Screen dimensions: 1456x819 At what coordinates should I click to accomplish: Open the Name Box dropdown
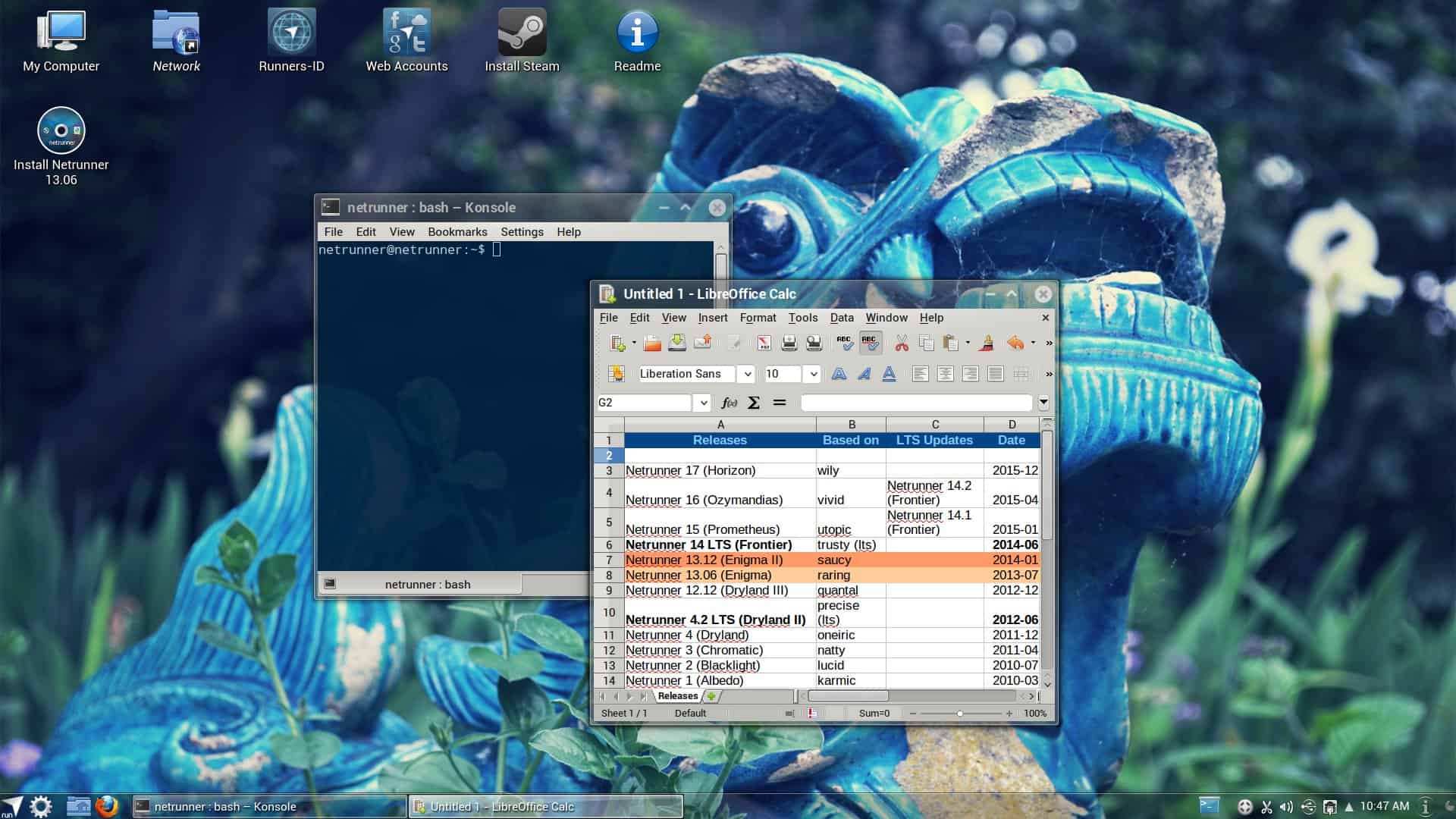point(703,403)
